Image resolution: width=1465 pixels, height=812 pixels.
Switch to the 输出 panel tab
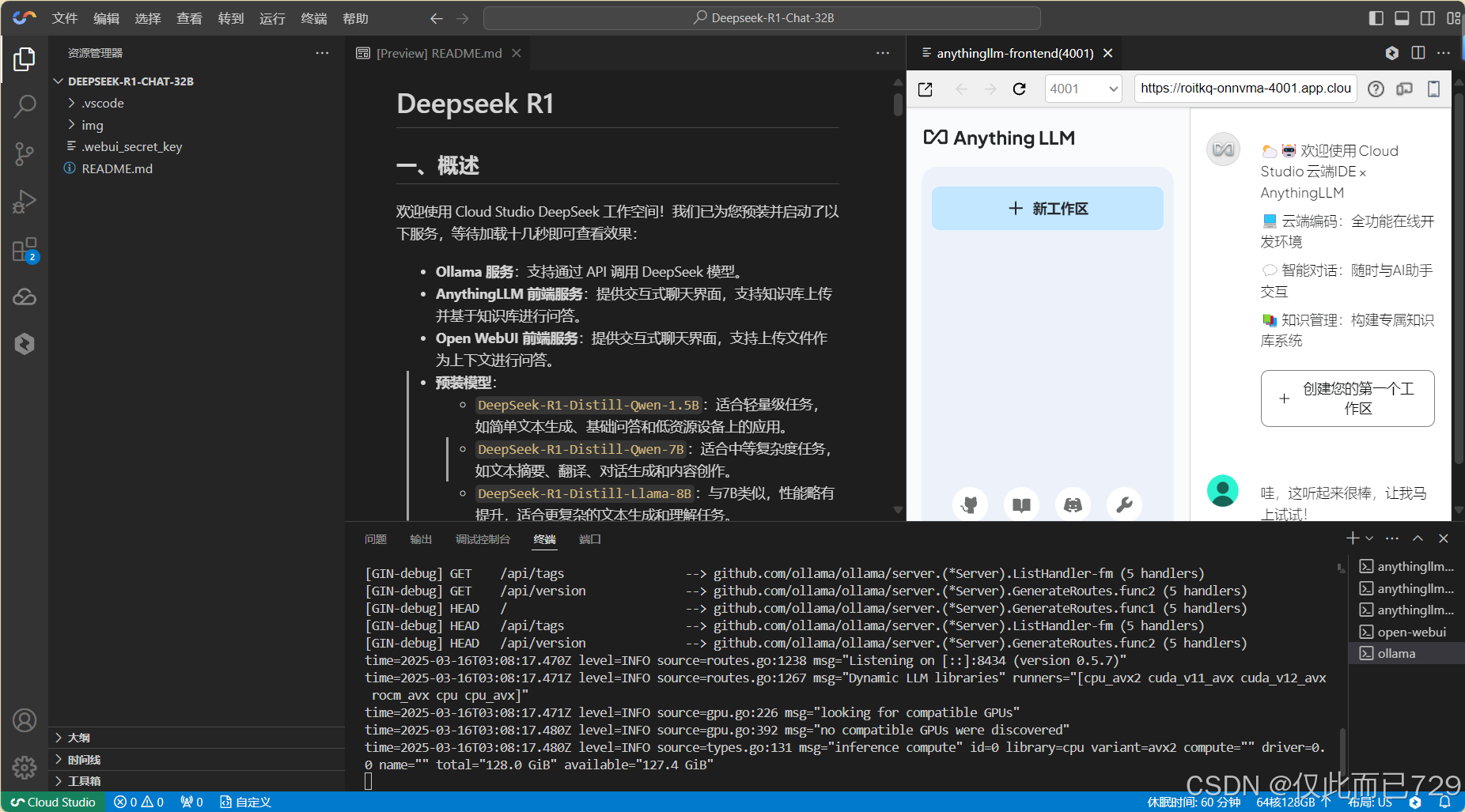coord(421,539)
